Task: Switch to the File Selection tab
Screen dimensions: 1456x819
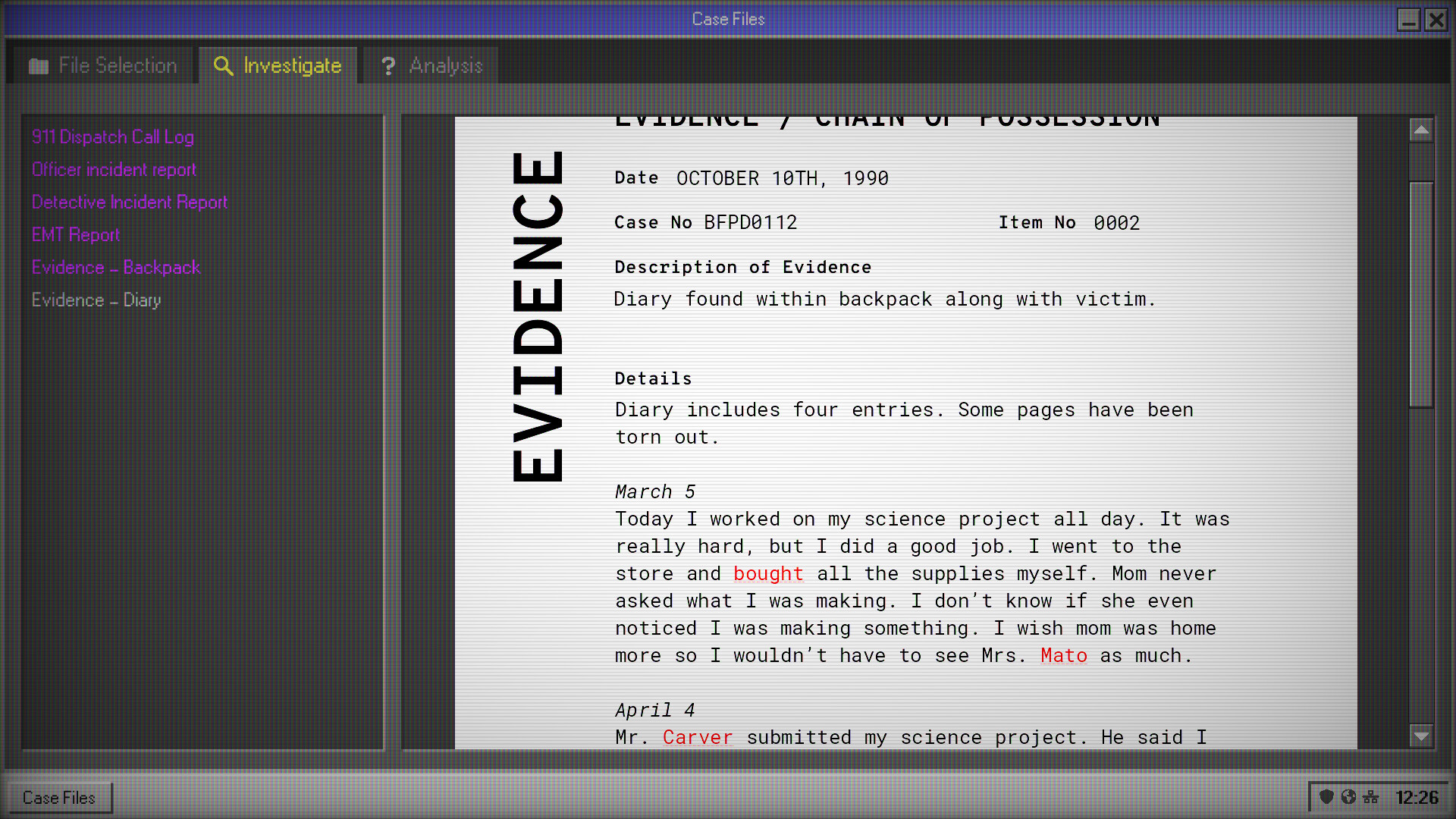Action: (101, 65)
